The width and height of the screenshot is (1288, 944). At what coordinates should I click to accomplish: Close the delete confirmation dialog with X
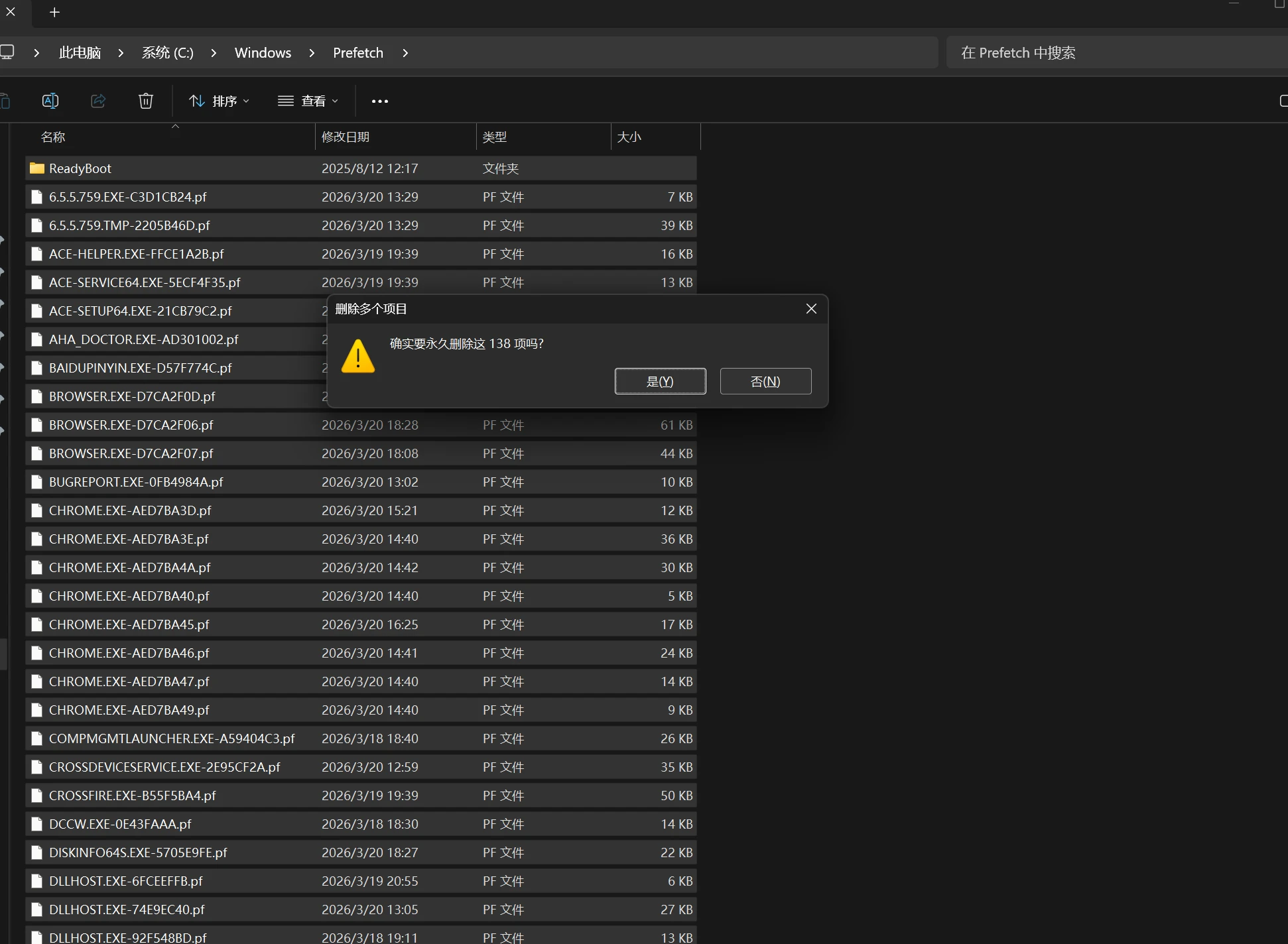coord(811,309)
